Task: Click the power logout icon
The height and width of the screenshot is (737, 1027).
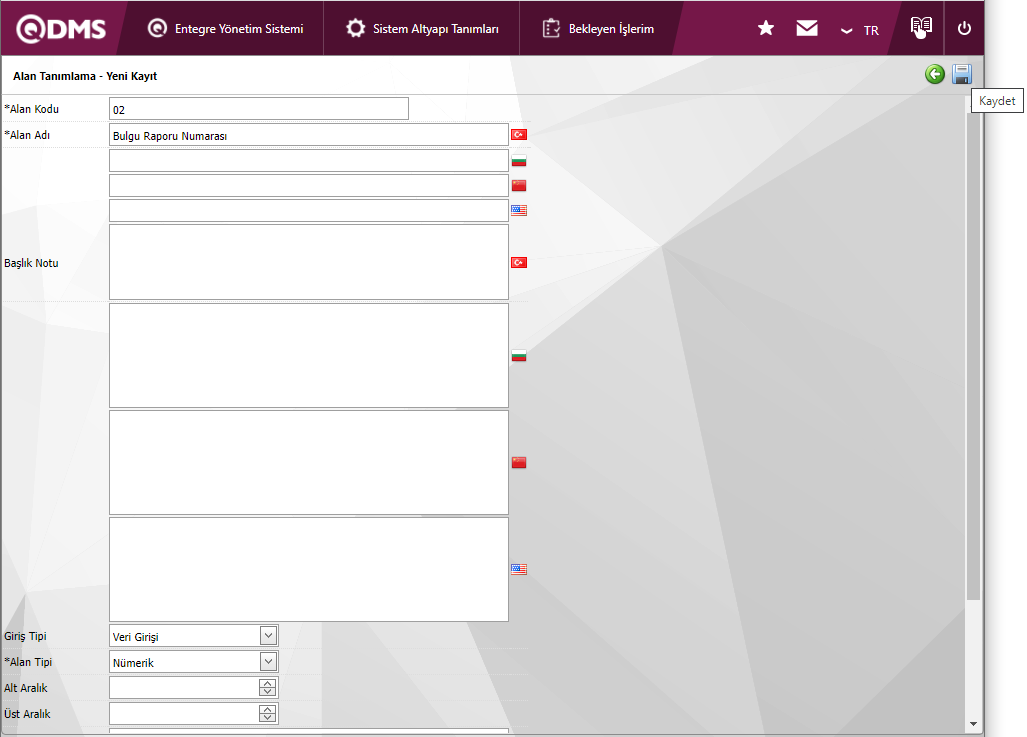Action: [x=964, y=28]
